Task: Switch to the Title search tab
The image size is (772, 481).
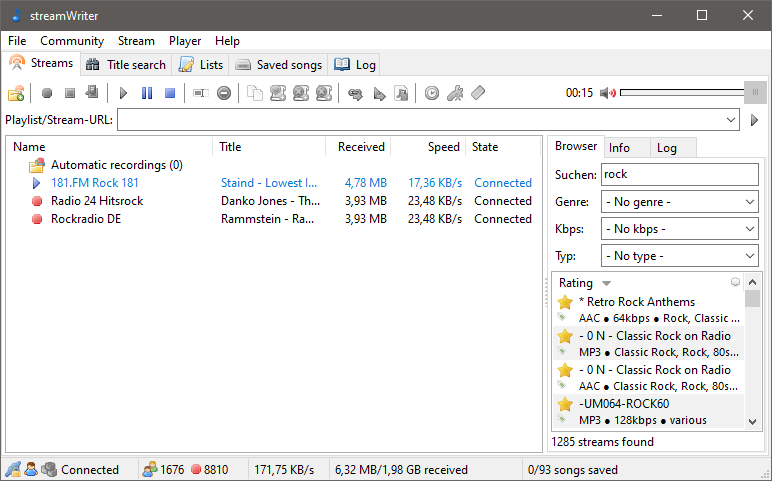Action: [126, 64]
